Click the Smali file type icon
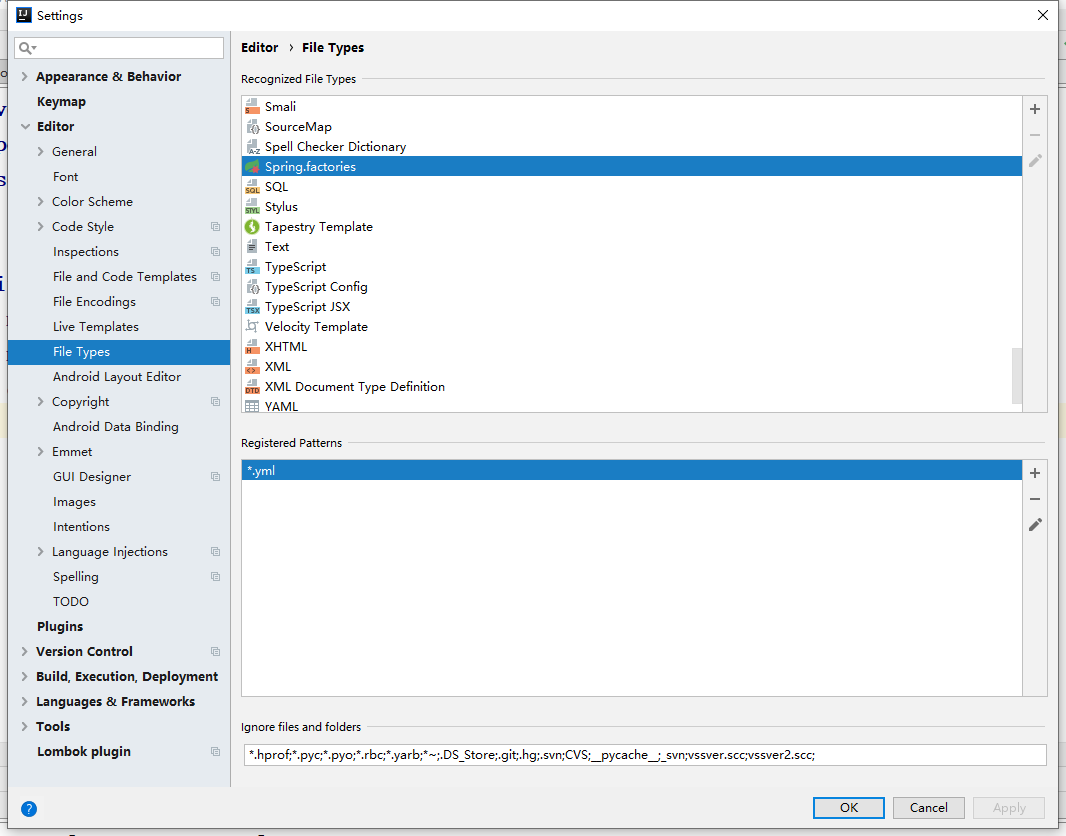 click(x=252, y=107)
